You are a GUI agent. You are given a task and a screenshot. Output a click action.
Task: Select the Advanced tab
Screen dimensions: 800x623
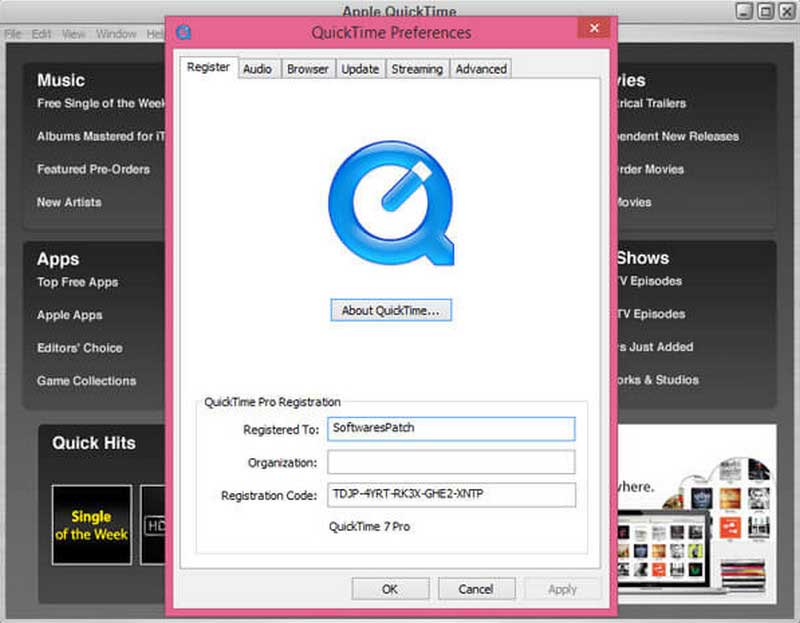click(x=481, y=69)
